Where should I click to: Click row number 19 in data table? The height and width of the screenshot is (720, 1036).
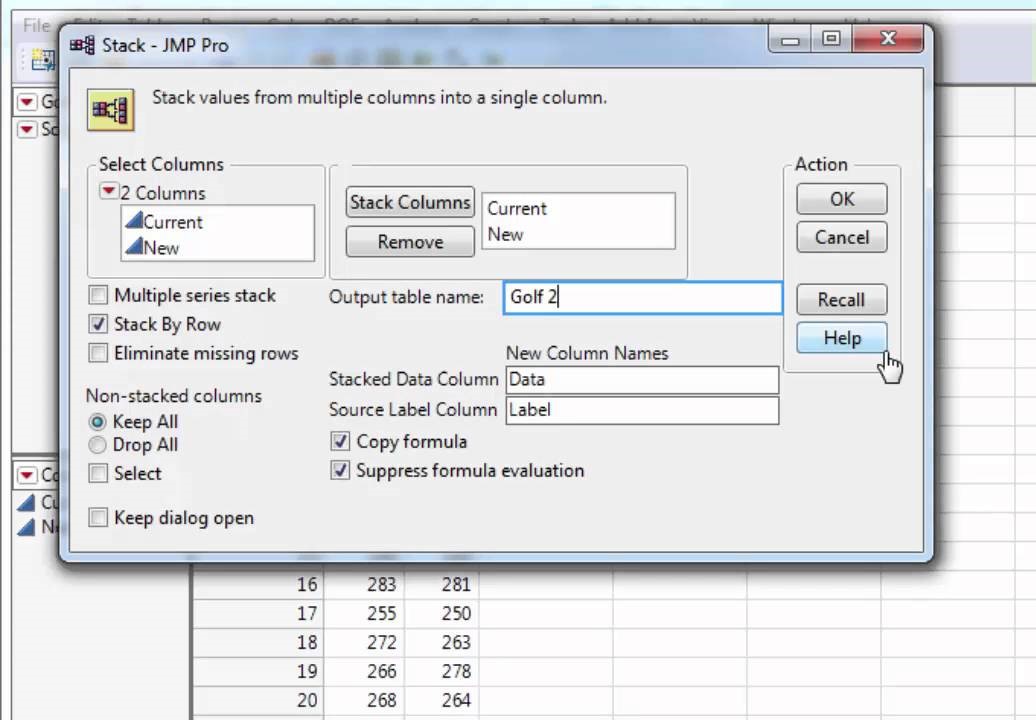point(307,672)
